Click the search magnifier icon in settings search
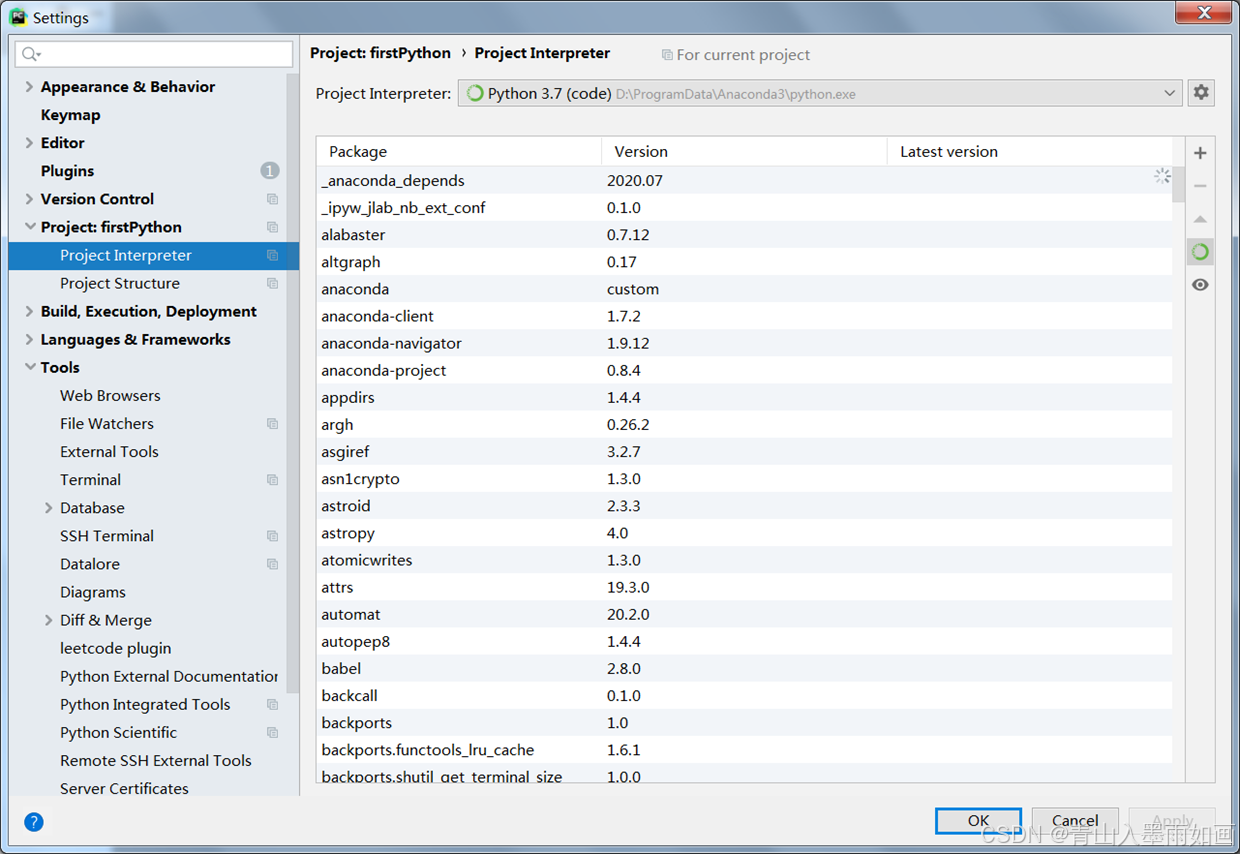 pyautogui.click(x=31, y=54)
